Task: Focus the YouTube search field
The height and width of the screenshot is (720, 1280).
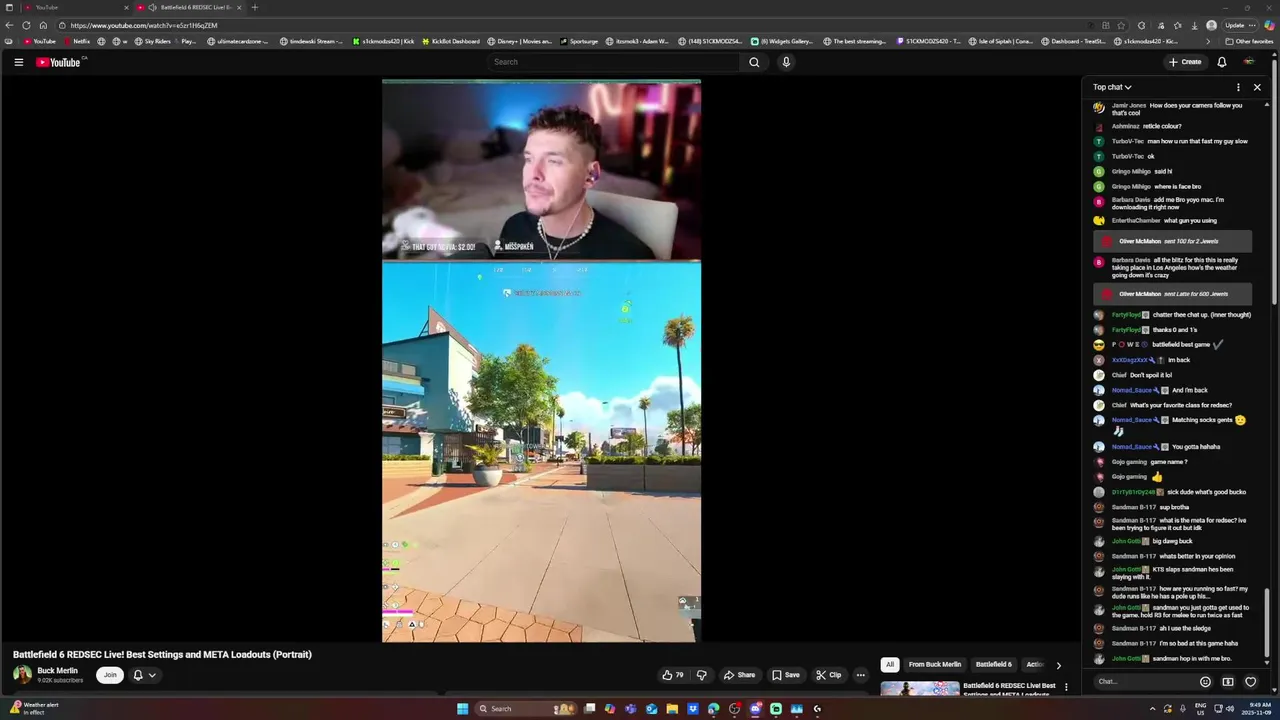Action: tap(612, 62)
